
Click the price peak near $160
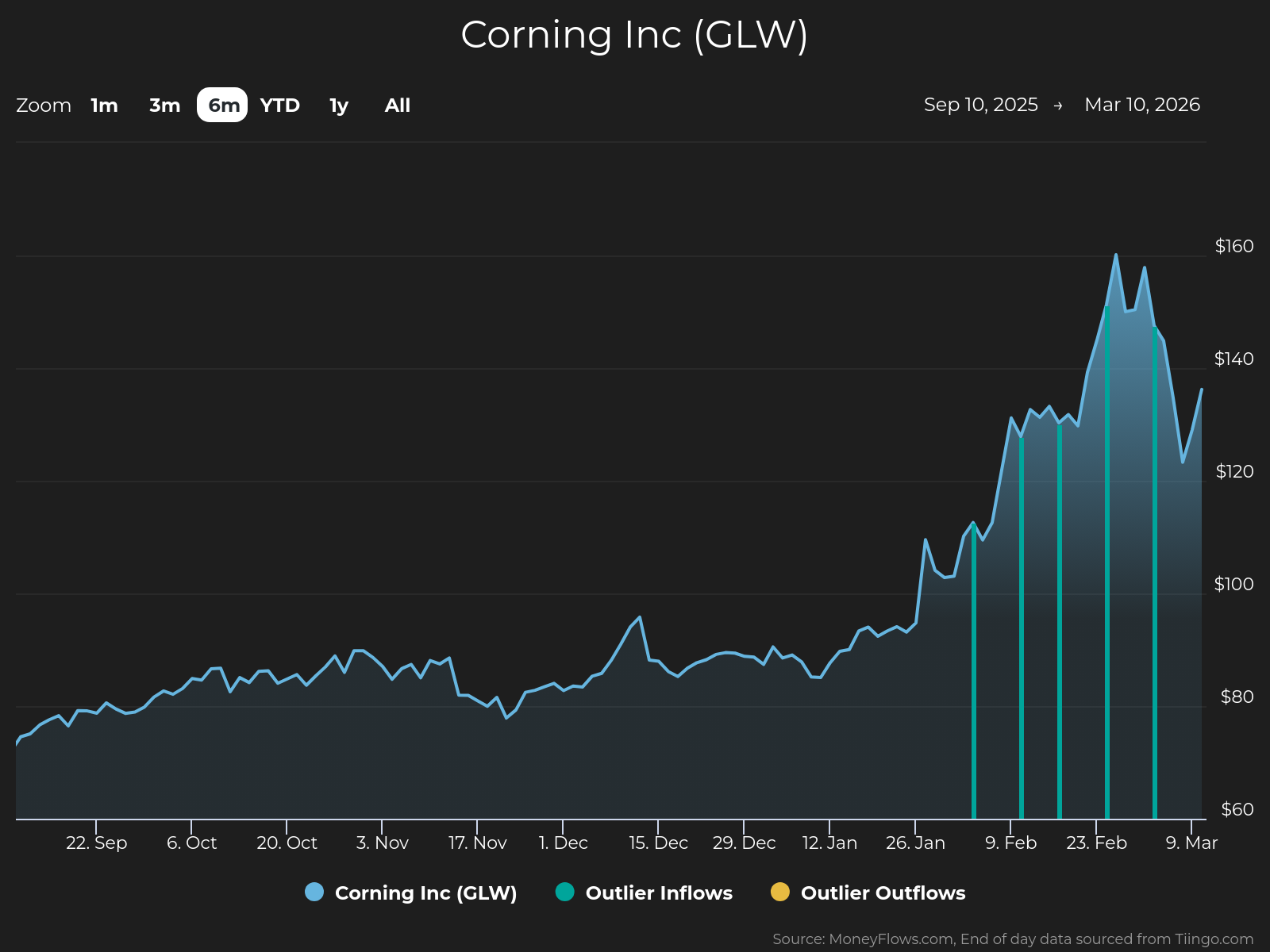tap(1116, 255)
